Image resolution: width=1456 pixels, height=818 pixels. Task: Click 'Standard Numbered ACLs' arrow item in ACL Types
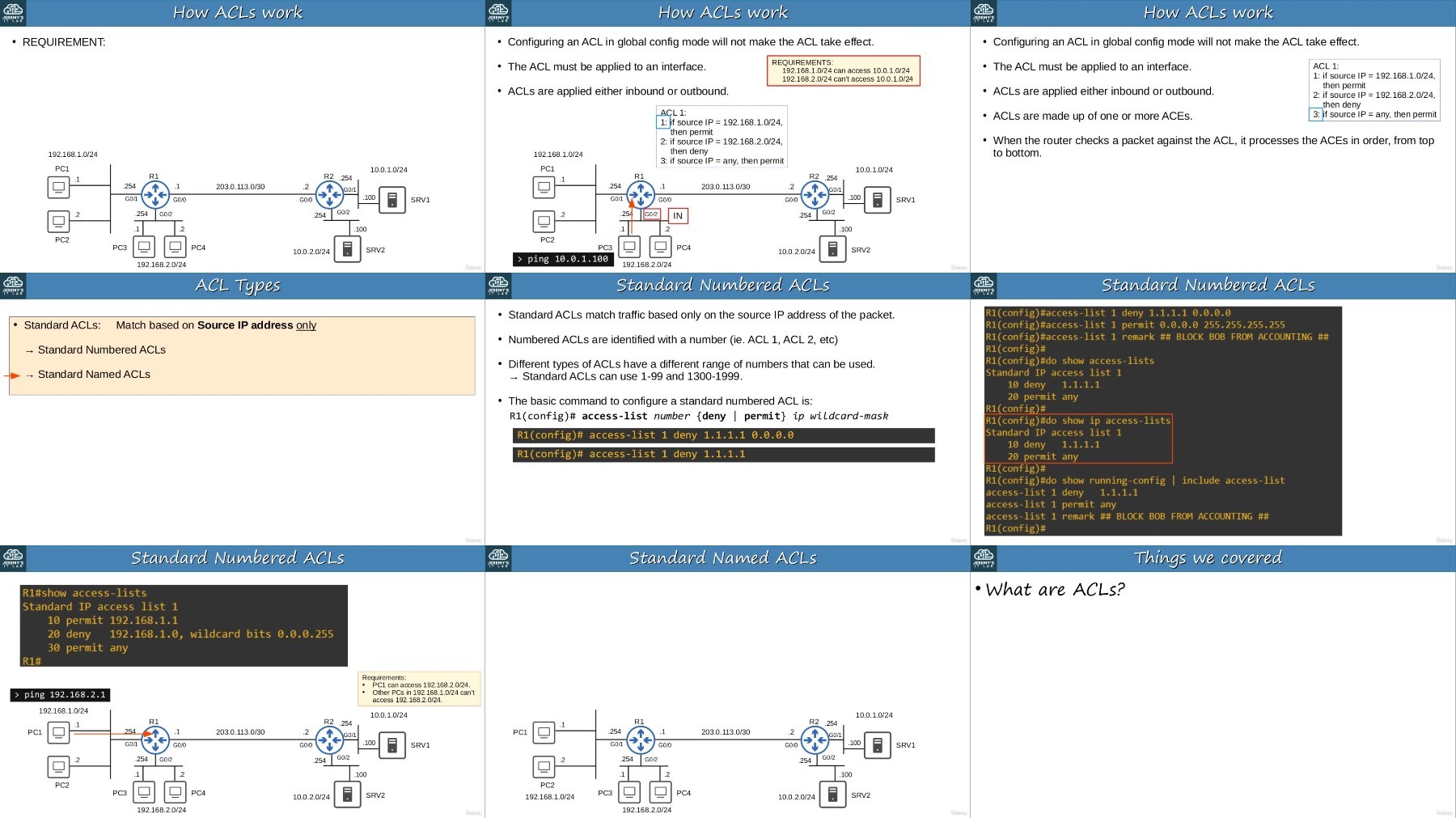[102, 350]
